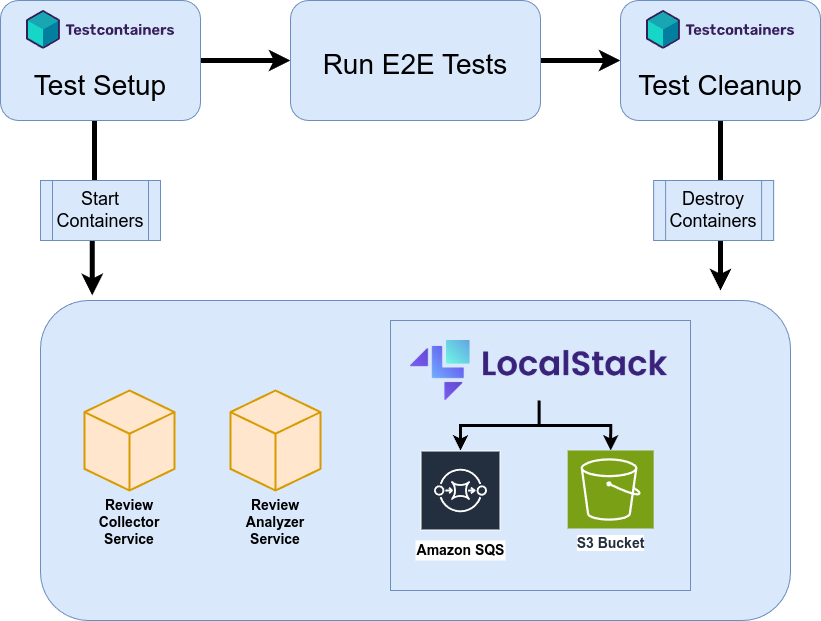This screenshot has width=821, height=621.
Task: Click the S3 Bucket label
Action: tap(611, 543)
